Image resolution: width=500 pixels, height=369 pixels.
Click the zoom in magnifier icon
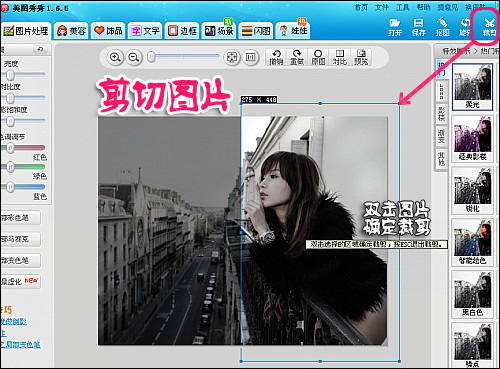[x=115, y=58]
